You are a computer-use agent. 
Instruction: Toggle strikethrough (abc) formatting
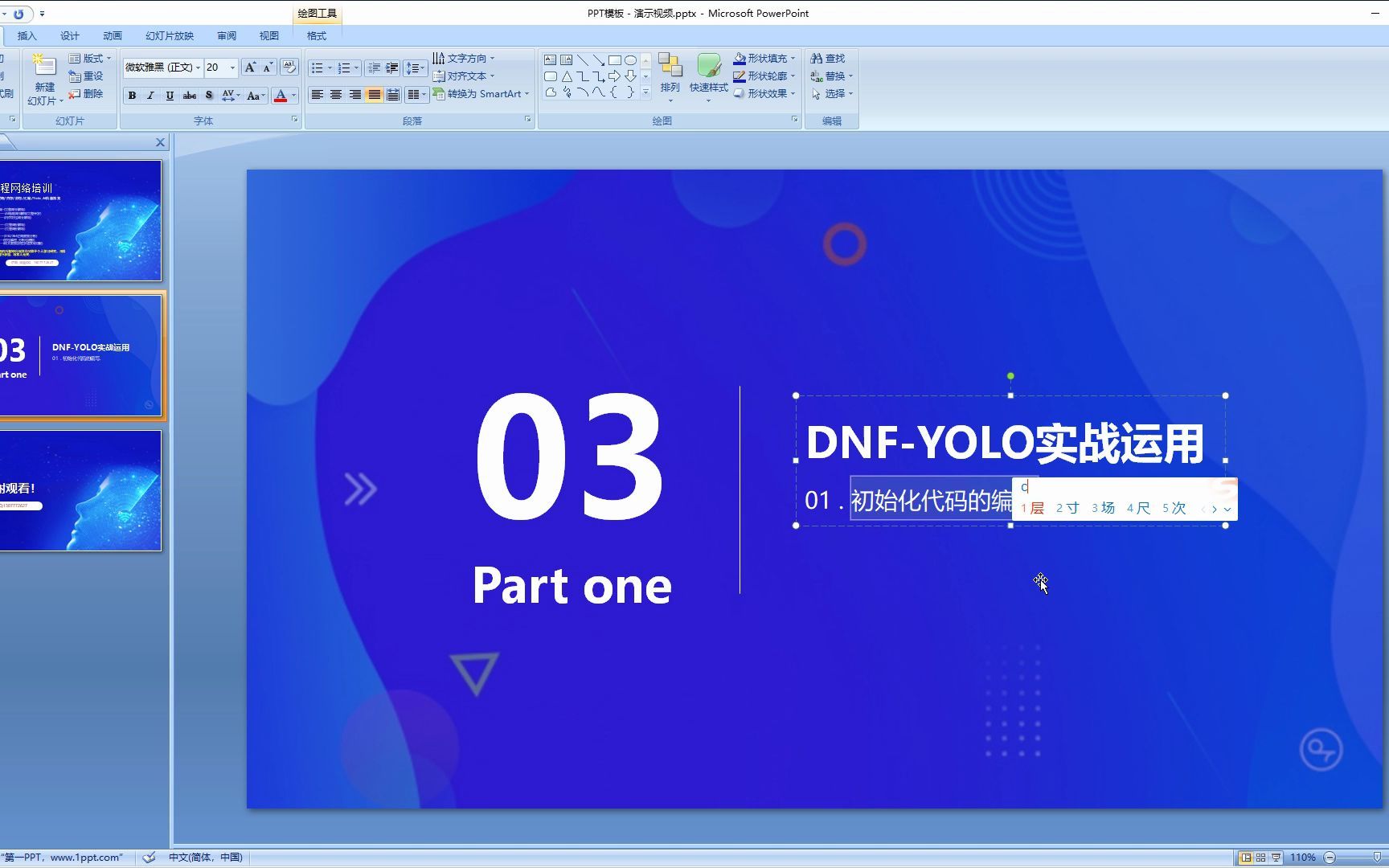click(x=189, y=96)
